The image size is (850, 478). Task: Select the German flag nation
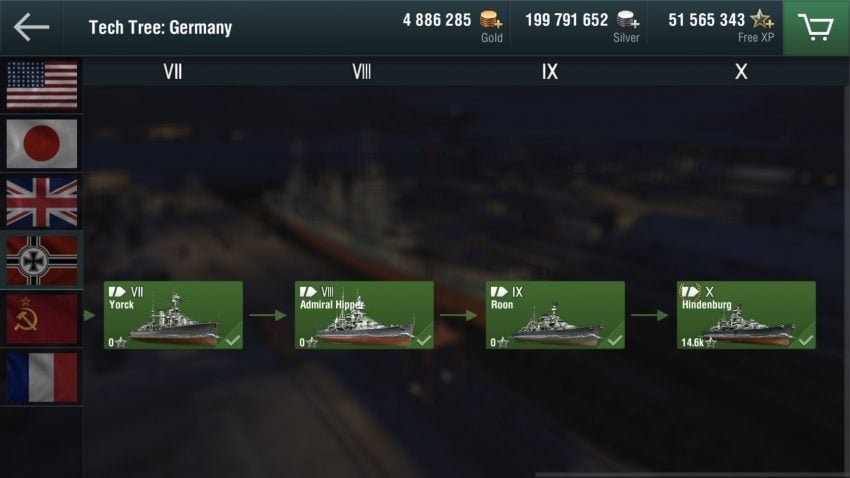[x=42, y=261]
